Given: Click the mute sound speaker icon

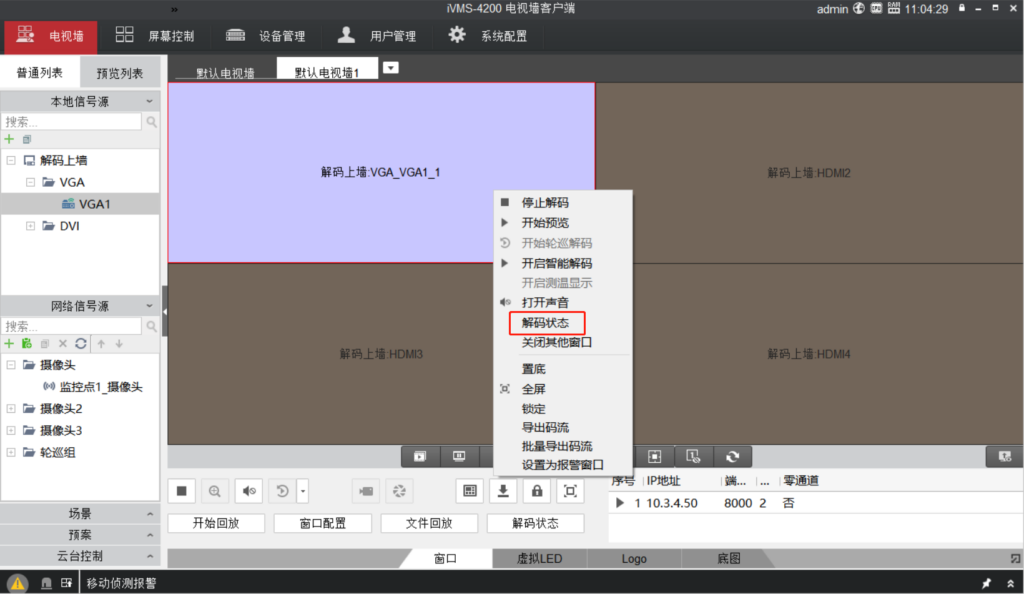Looking at the screenshot, I should (x=249, y=491).
